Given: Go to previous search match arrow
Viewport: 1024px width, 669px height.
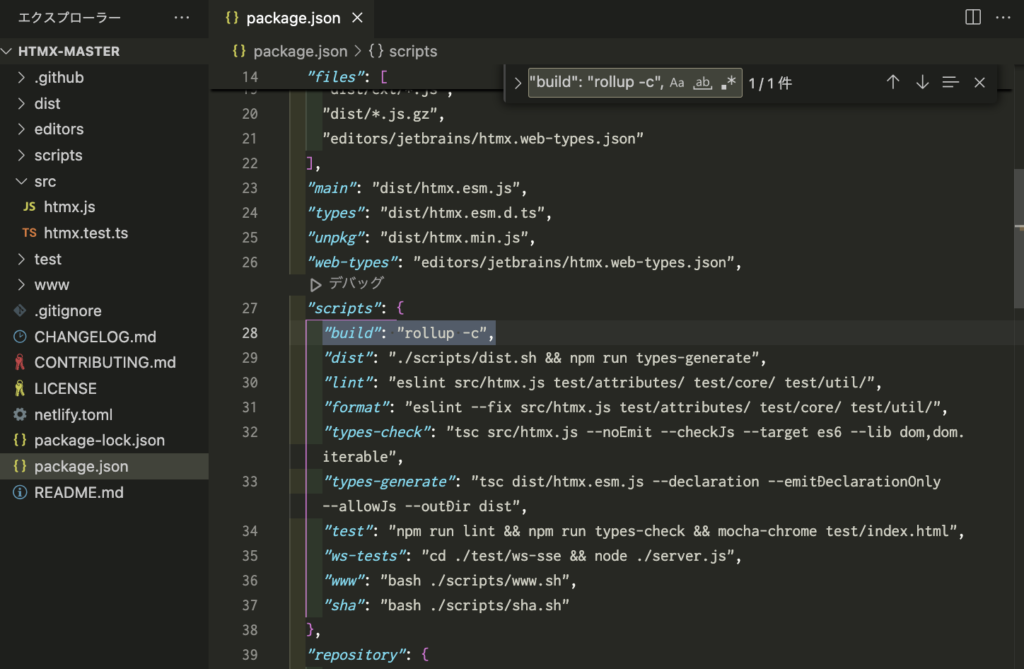Looking at the screenshot, I should [x=893, y=83].
